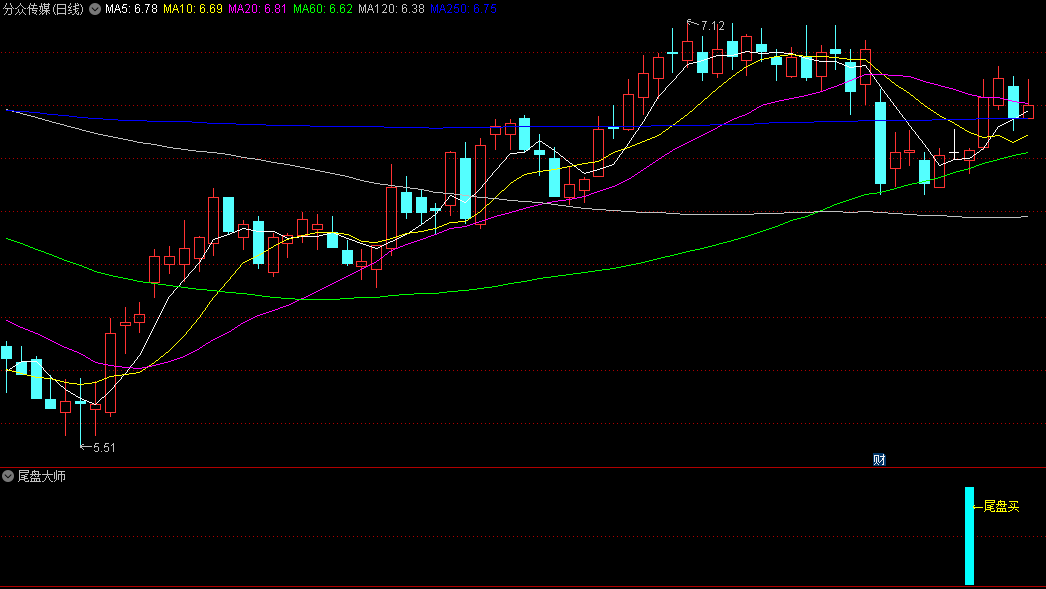Image resolution: width=1046 pixels, height=589 pixels.
Task: Click the MA20: 6.81 indicator label
Action: click(257, 9)
